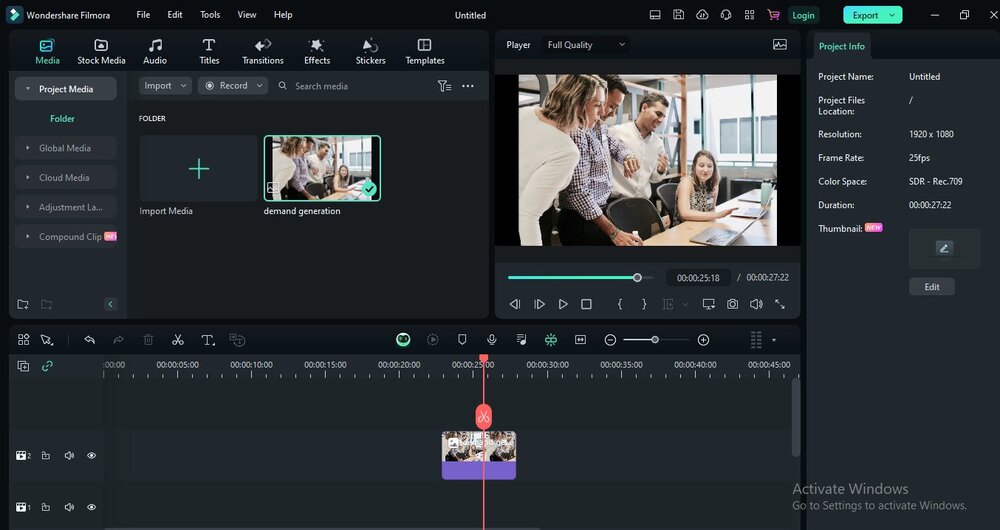Open the Help menu

283,15
